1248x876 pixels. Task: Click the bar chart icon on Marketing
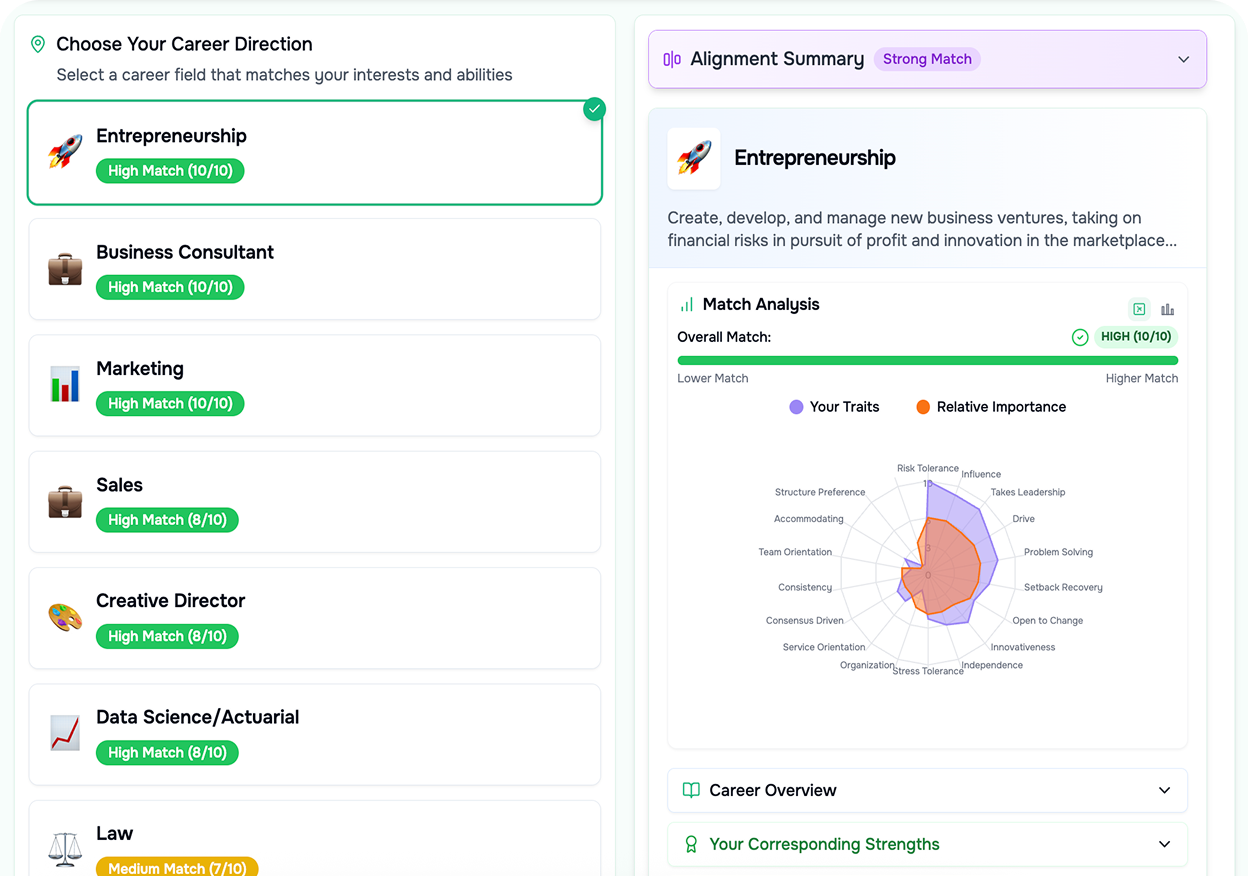pos(65,385)
